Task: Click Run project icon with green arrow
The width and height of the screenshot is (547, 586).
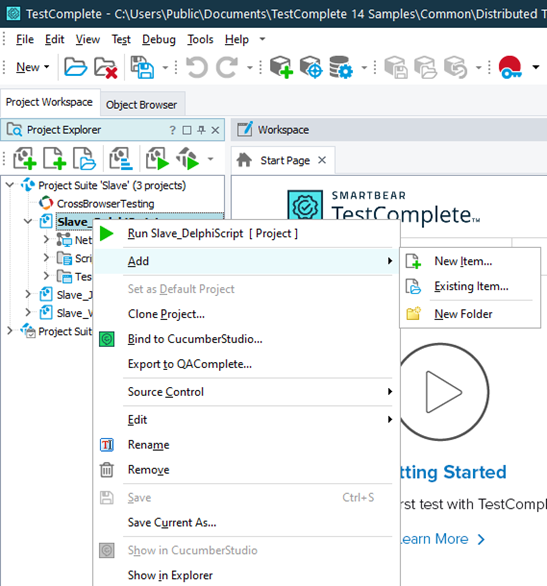Action: 157,158
